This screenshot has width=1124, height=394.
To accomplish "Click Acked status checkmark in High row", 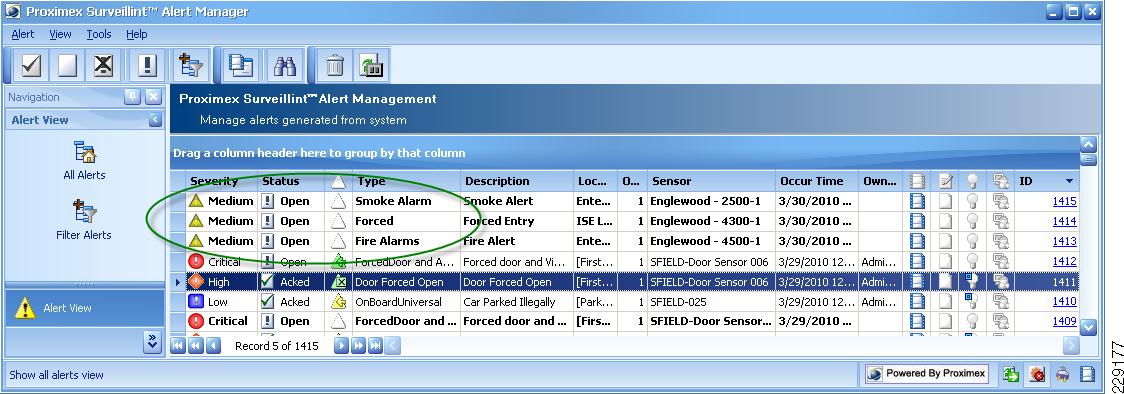I will click(267, 282).
